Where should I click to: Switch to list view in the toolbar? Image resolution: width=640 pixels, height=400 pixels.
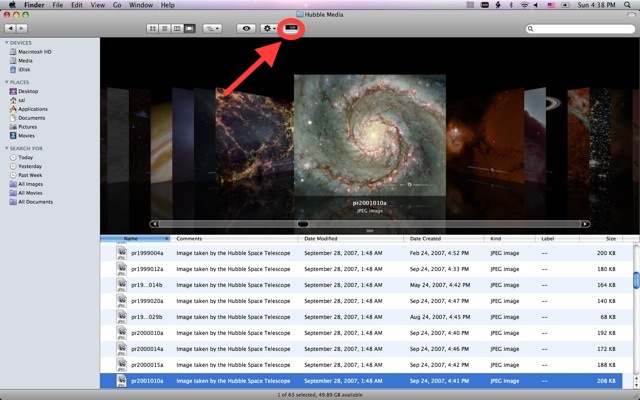pyautogui.click(x=165, y=29)
